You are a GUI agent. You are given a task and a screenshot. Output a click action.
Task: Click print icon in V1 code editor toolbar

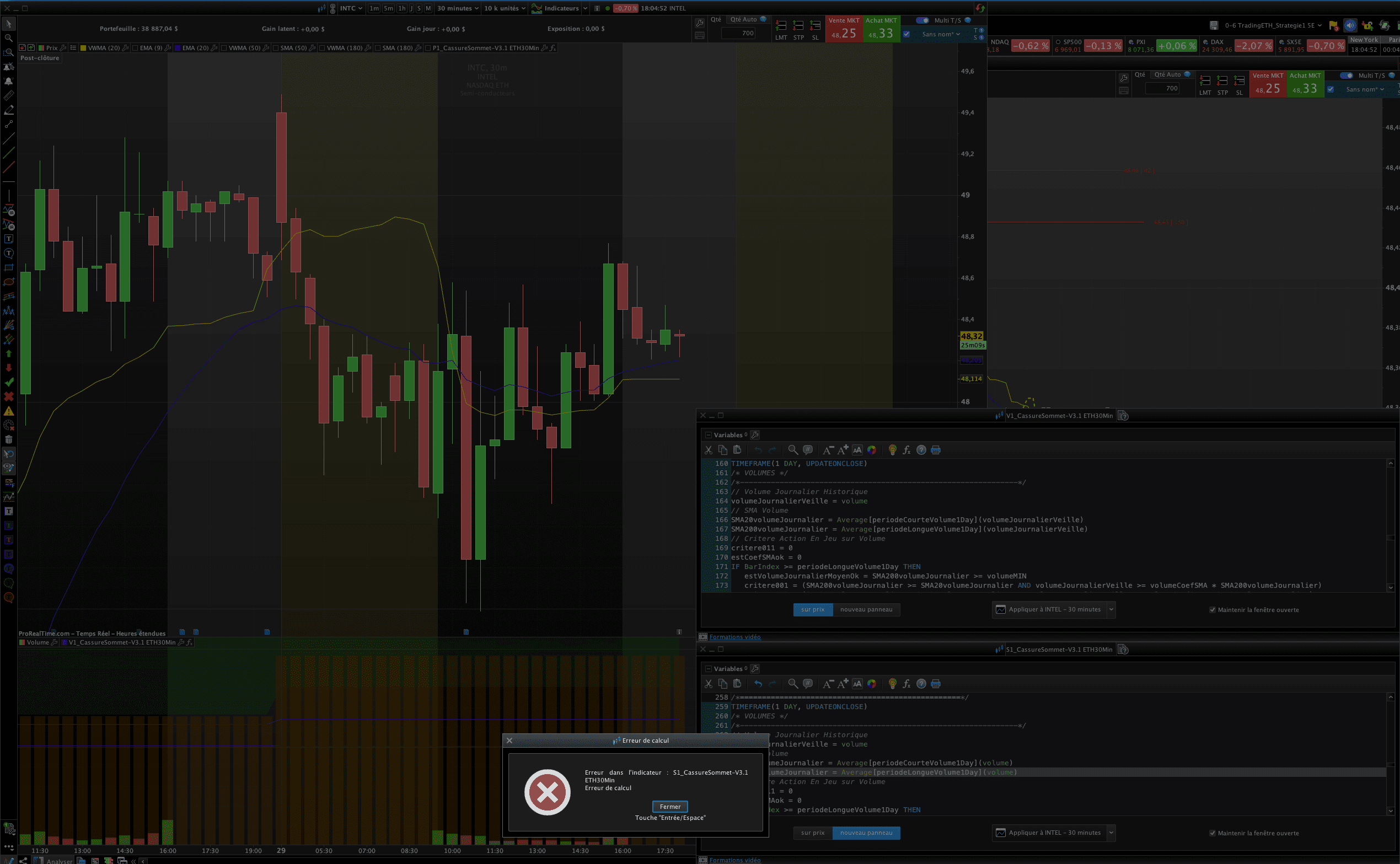935,450
